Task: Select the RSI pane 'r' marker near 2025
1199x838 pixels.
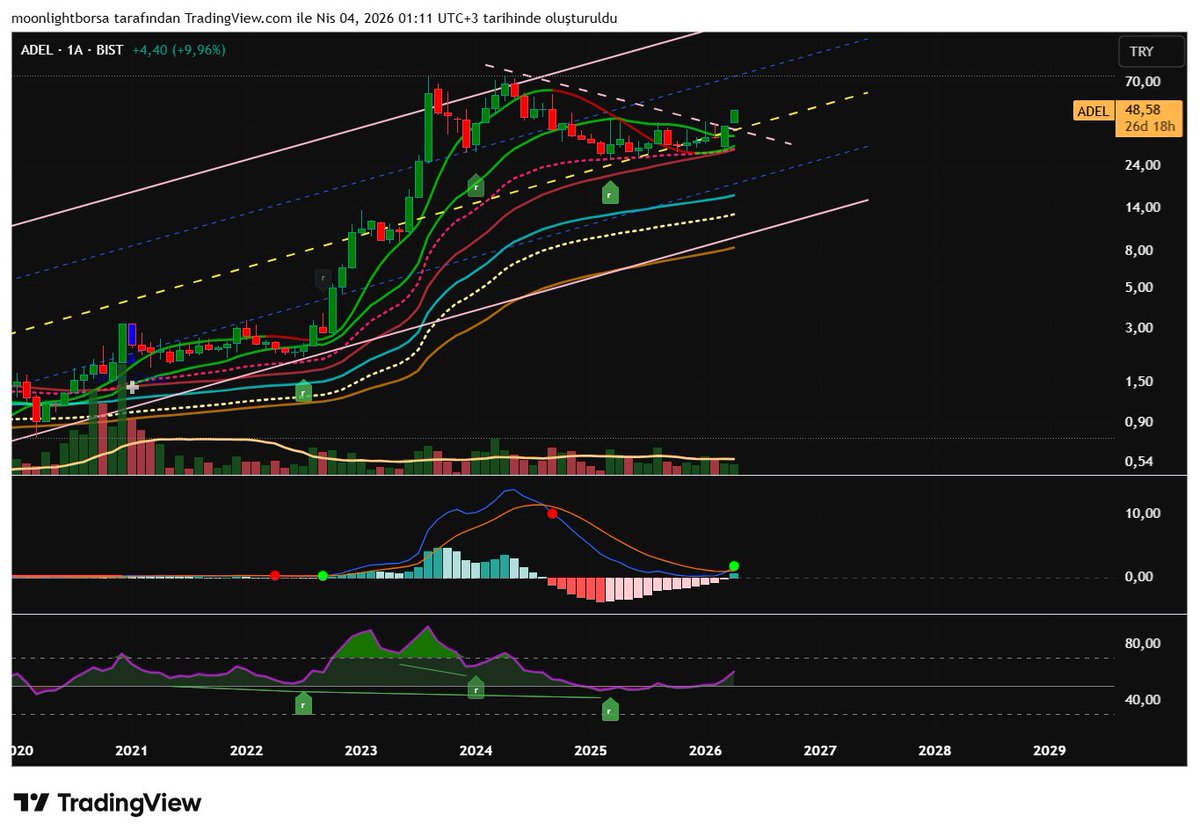Action: pyautogui.click(x=609, y=710)
